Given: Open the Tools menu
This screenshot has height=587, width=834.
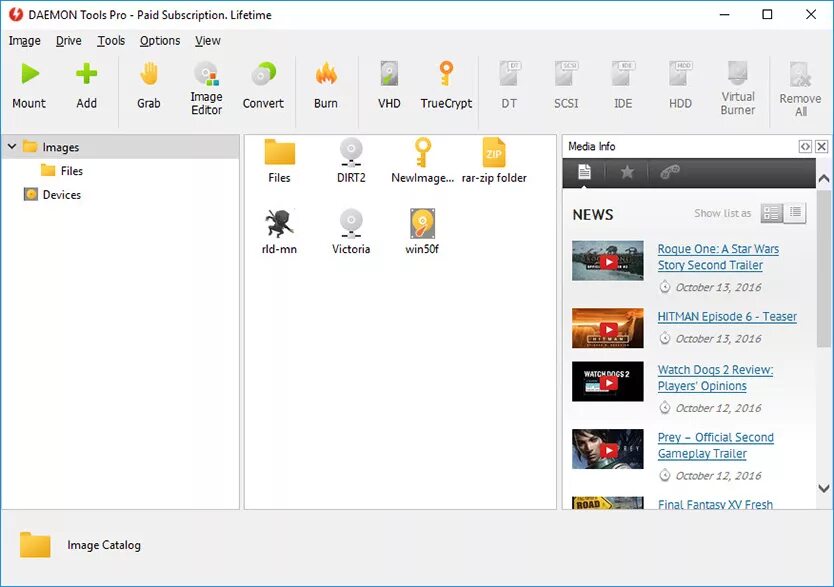Looking at the screenshot, I should (111, 40).
